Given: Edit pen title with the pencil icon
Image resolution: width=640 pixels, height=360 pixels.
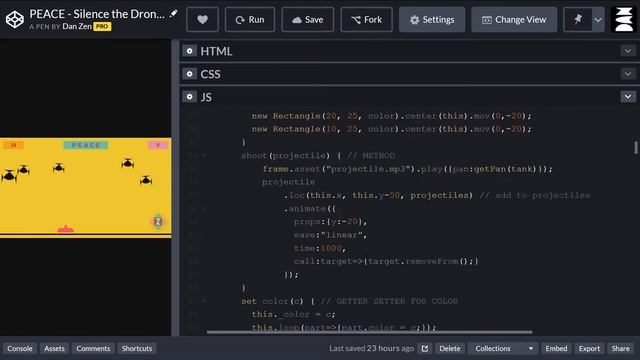Looking at the screenshot, I should pyautogui.click(x=173, y=13).
